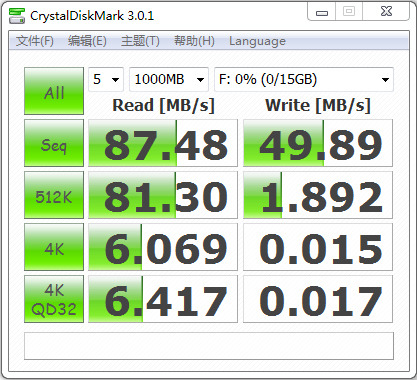417x380 pixels.
Task: Start the 4K QD32 test
Action: point(54,299)
